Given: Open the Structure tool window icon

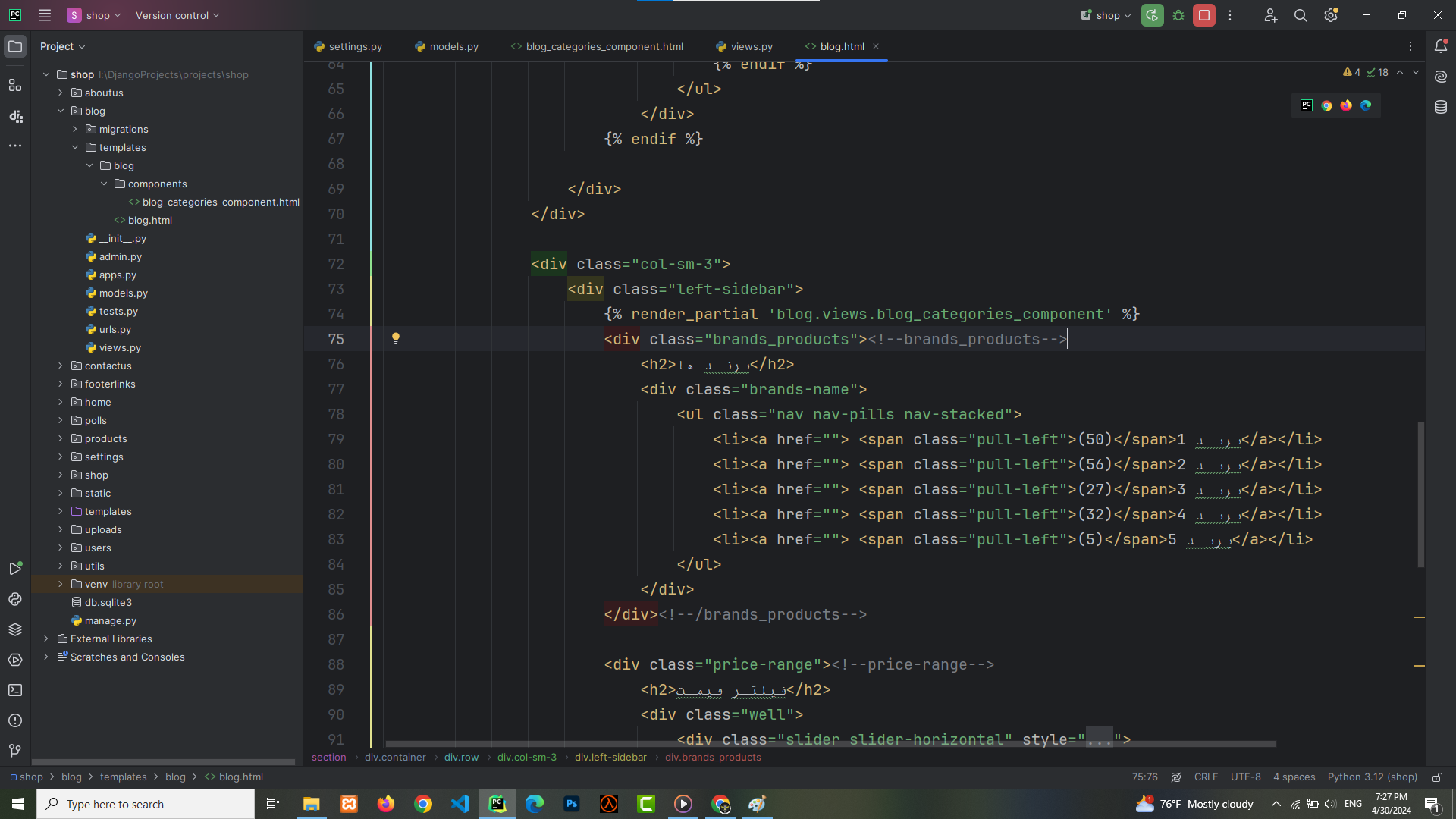Looking at the screenshot, I should 15,85.
